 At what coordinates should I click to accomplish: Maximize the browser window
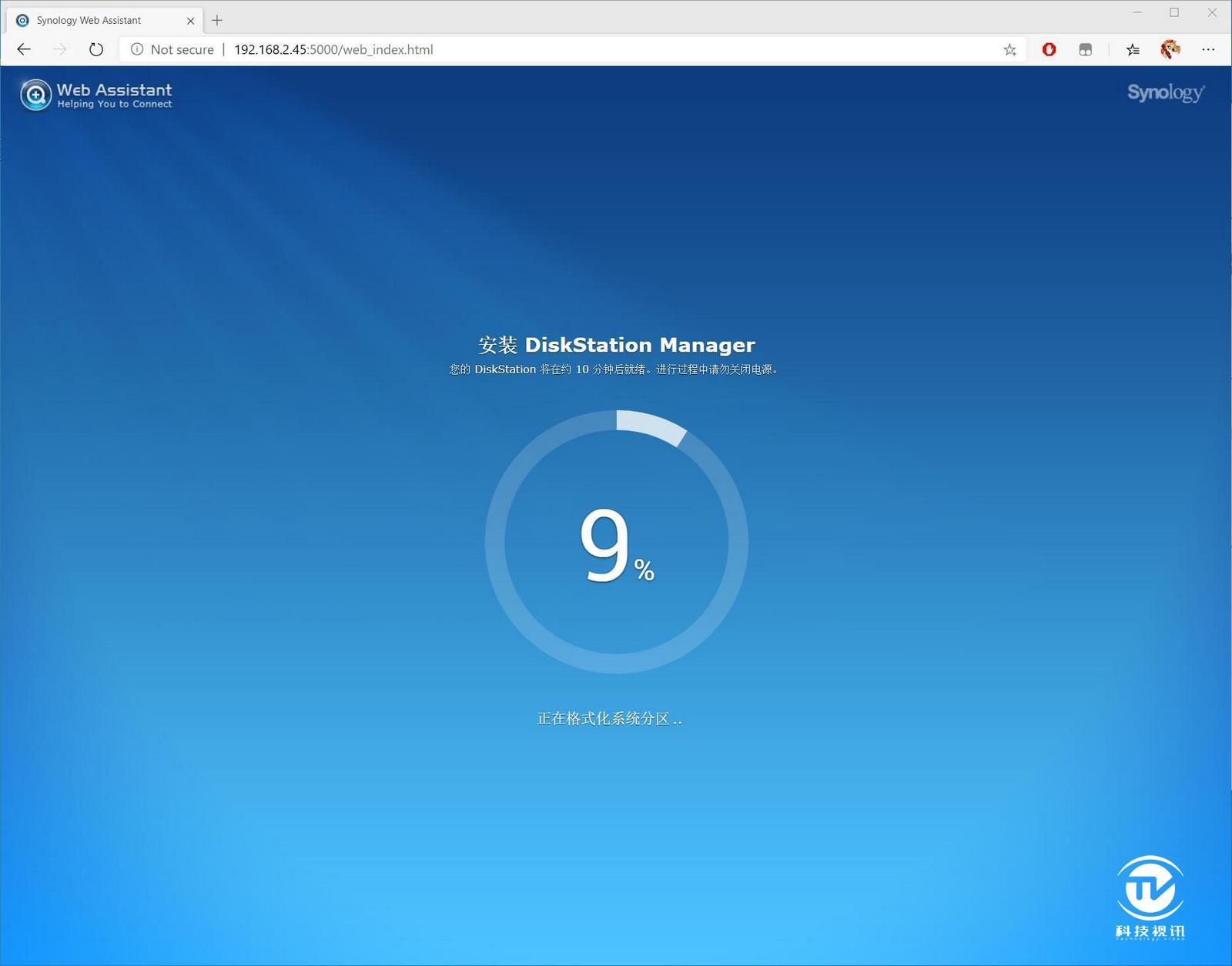tap(1174, 12)
